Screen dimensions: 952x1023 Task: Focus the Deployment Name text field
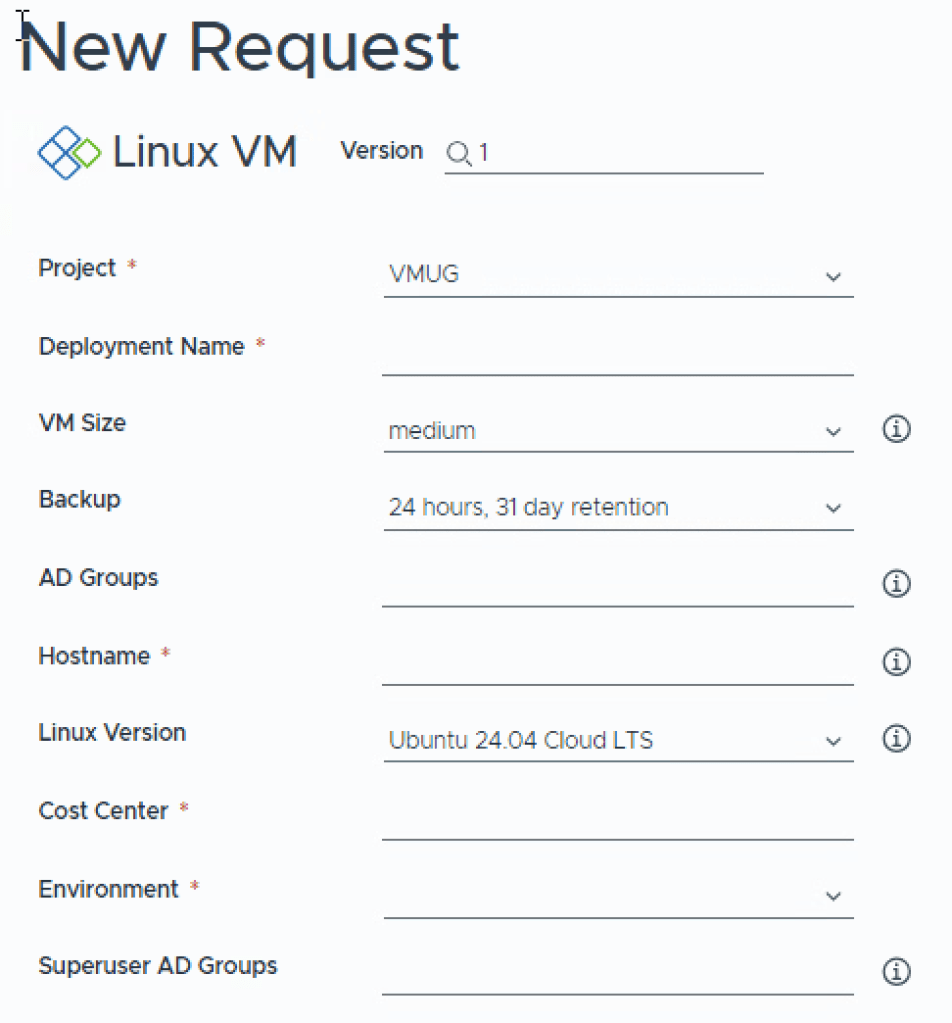coord(617,353)
